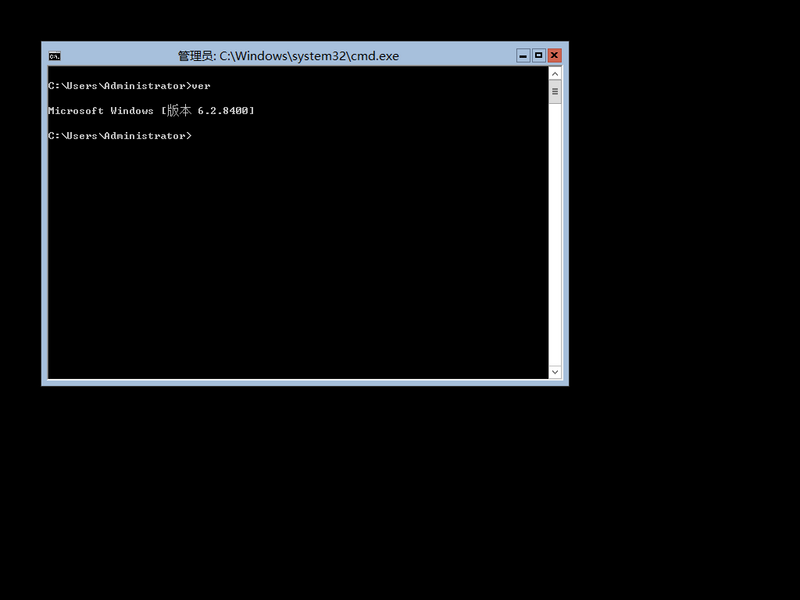The height and width of the screenshot is (600, 800).
Task: Click the vertical scrollbar thumb
Action: (555, 92)
